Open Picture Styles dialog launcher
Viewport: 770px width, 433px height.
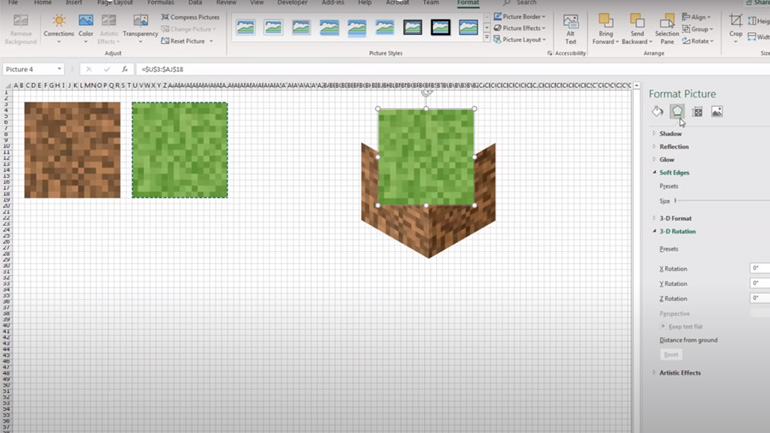click(x=550, y=53)
